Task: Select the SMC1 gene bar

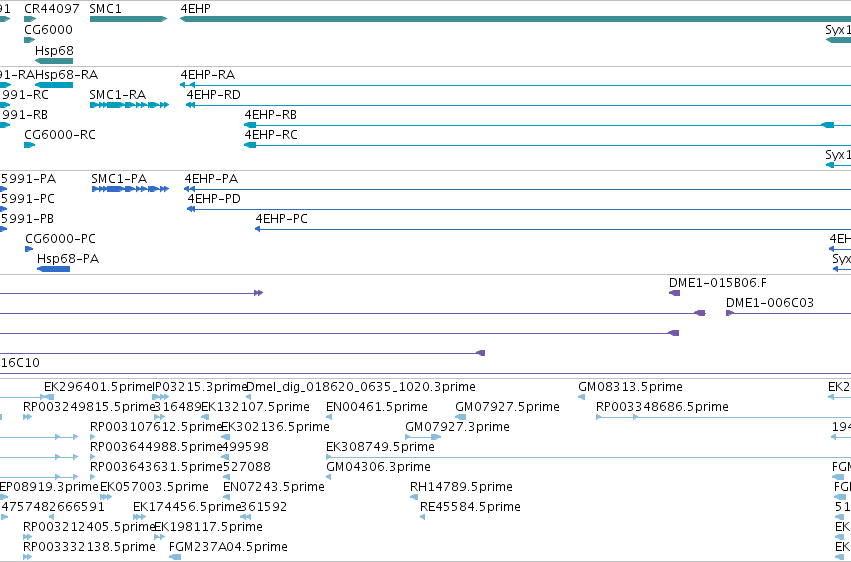Action: pos(128,19)
